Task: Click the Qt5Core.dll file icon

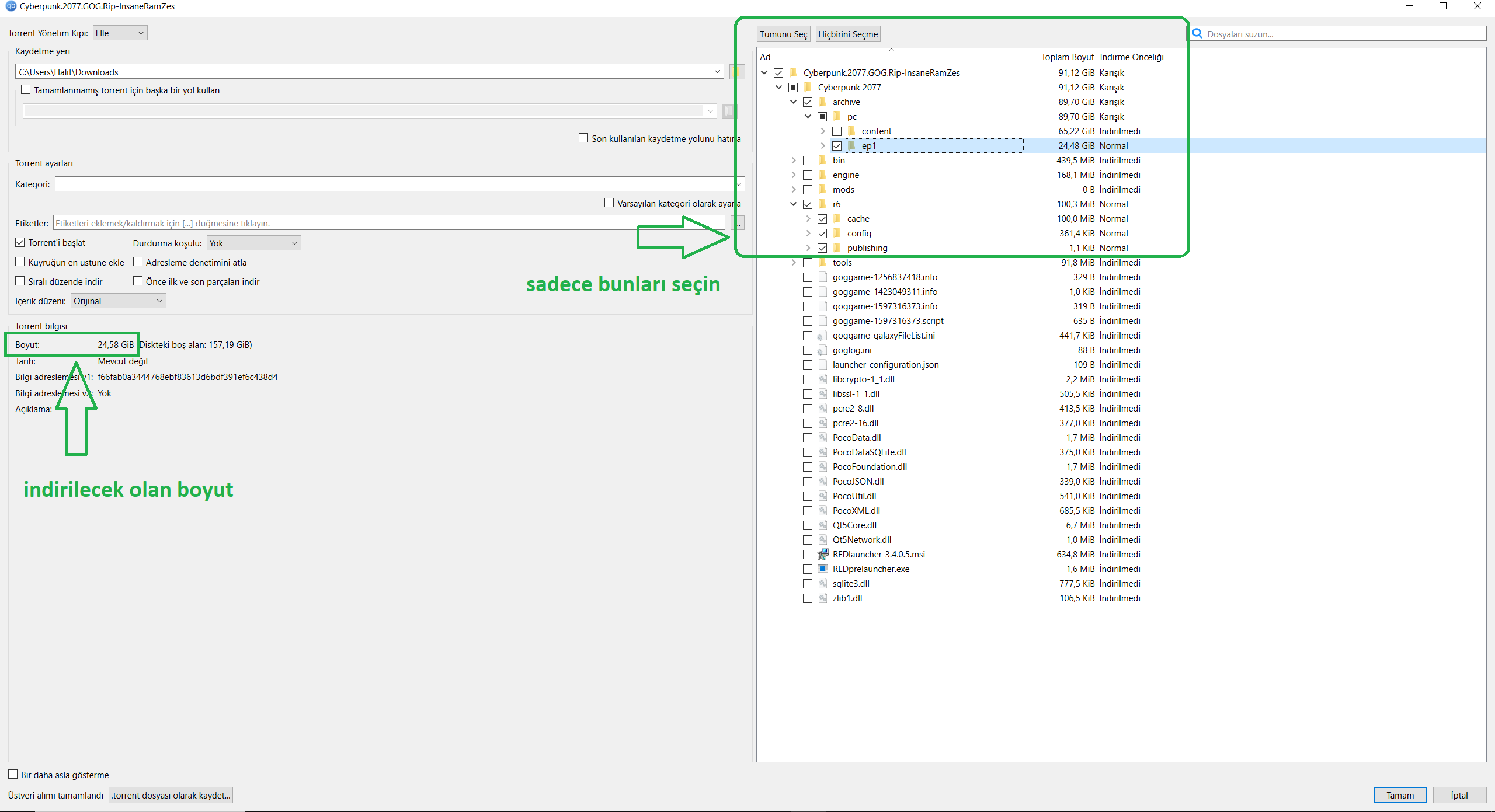Action: [x=823, y=525]
